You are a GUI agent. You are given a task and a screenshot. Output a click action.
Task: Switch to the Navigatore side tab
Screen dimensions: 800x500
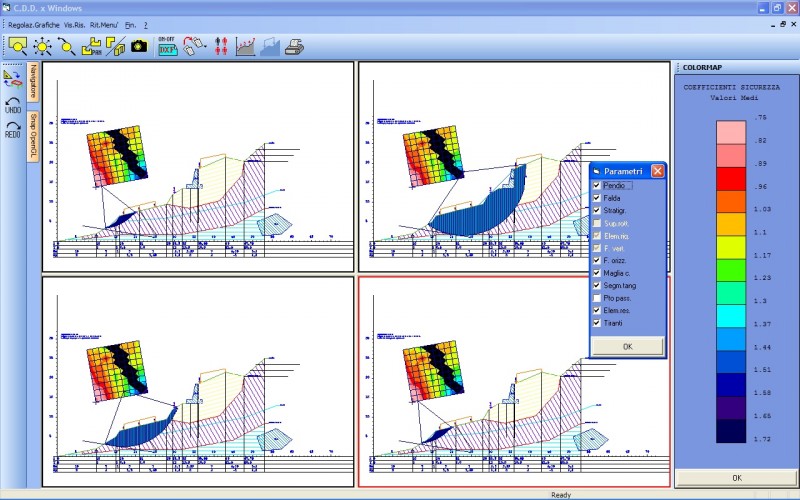point(33,82)
